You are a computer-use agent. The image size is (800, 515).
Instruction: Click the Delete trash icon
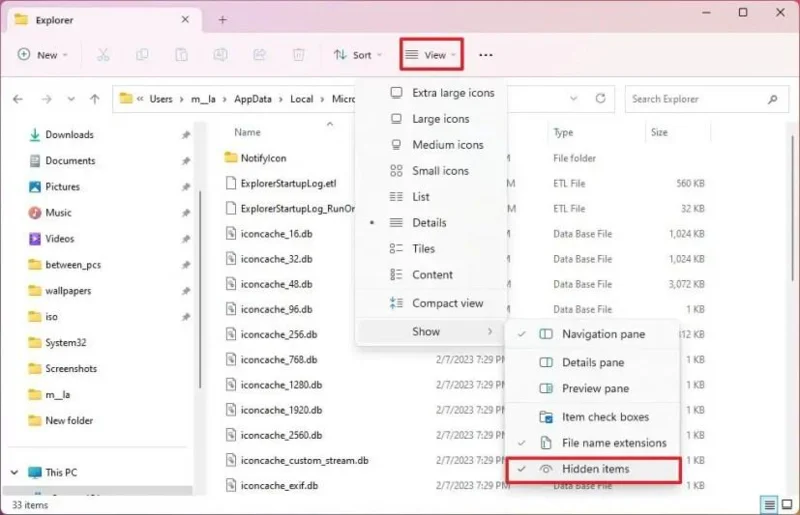(x=299, y=55)
